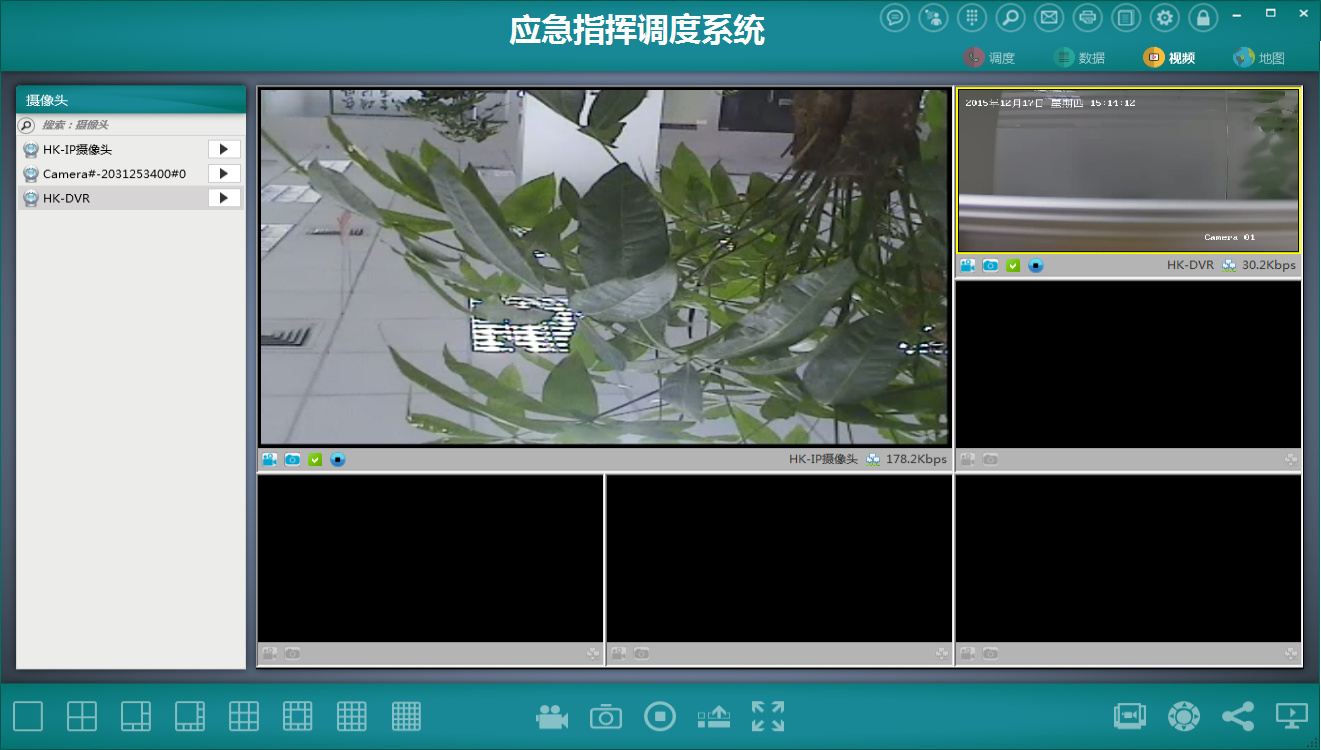
Task: Toggle green checkmark under HK-IP camera feed
Action: [x=315, y=459]
